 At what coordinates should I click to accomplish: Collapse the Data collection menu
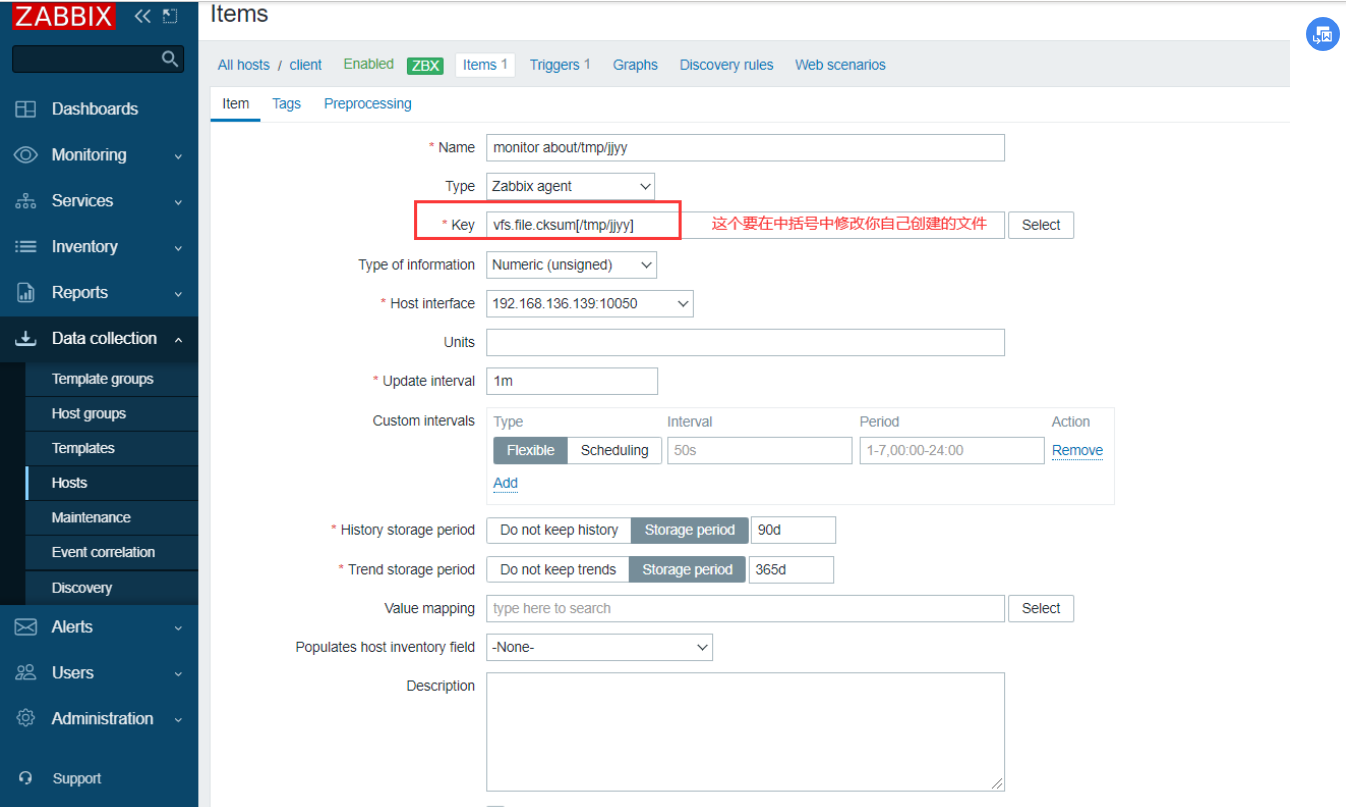pos(178,340)
